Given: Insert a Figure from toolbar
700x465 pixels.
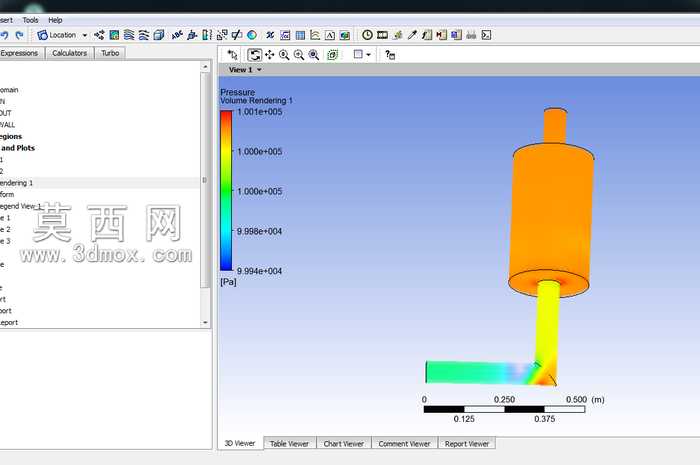Looking at the screenshot, I should 345,35.
